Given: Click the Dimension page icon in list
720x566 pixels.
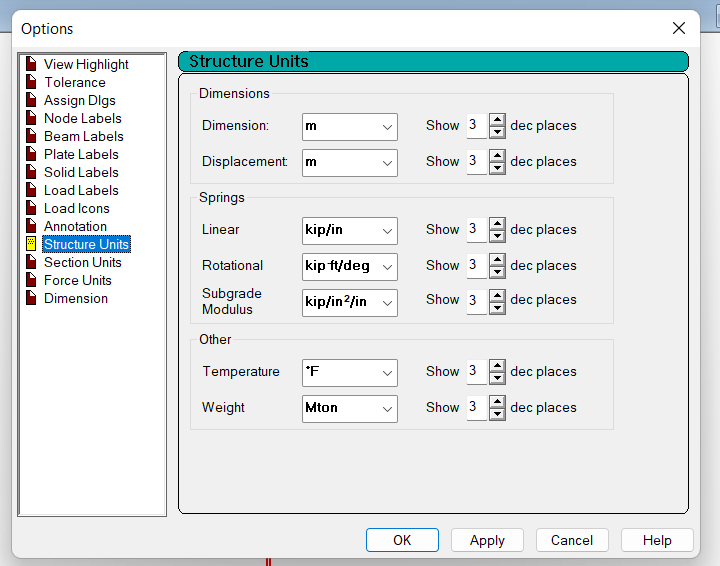Looking at the screenshot, I should 31,297.
